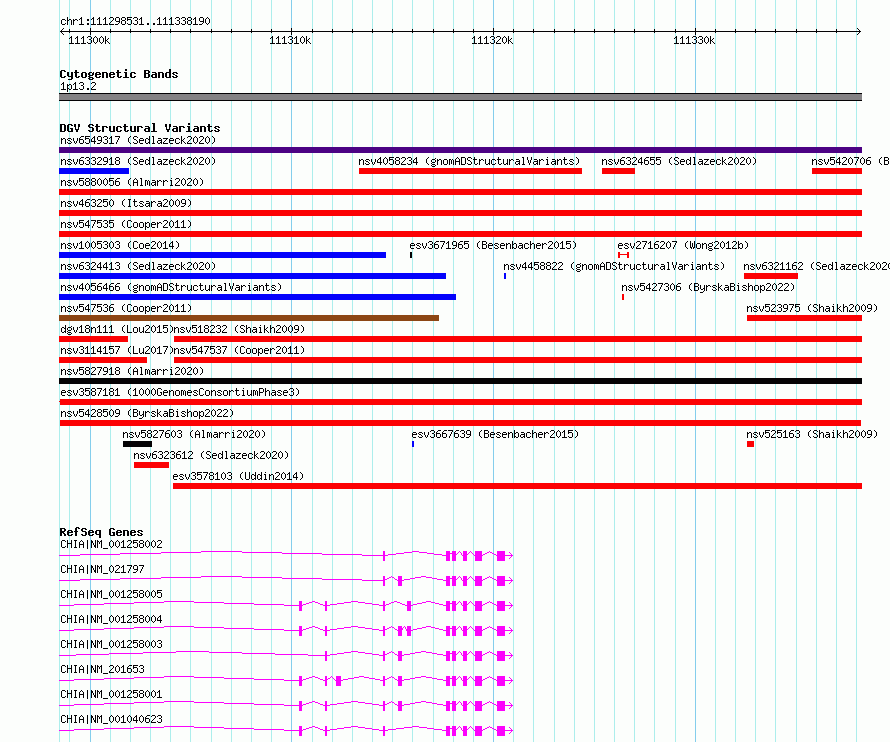Image resolution: width=890 pixels, height=742 pixels.
Task: Click the nsv6324655 (Sedlazeck2020) label
Action: click(x=679, y=161)
